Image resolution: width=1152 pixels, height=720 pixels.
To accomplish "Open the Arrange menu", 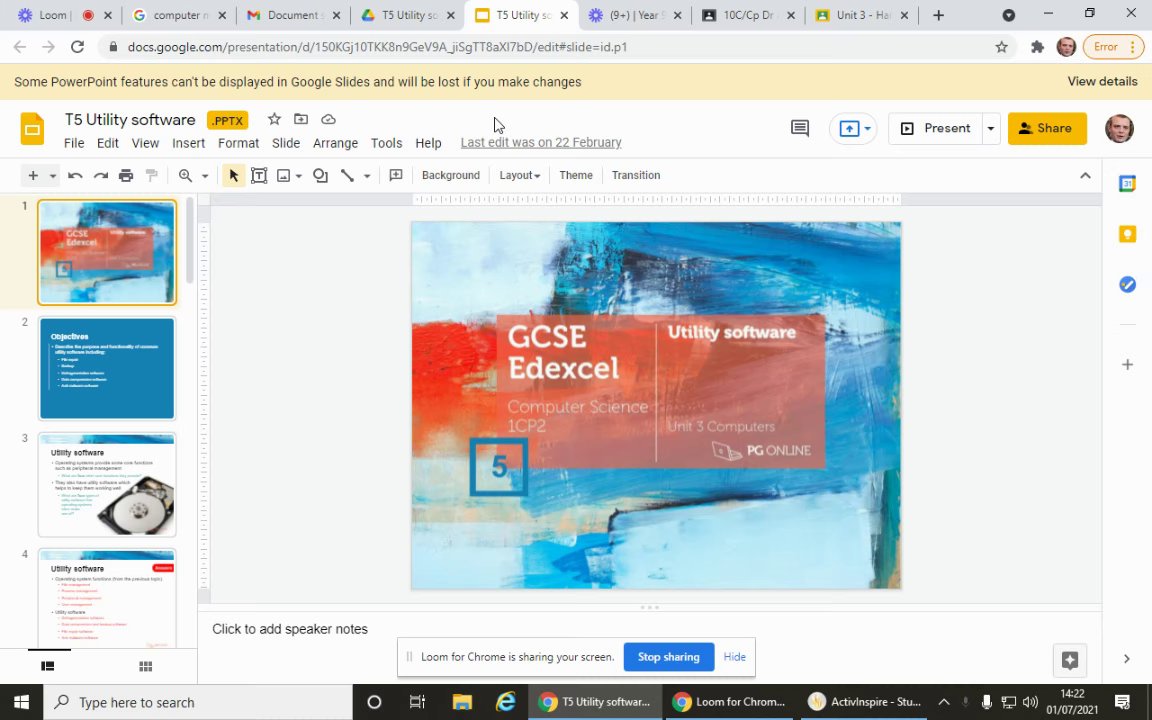I will point(335,143).
